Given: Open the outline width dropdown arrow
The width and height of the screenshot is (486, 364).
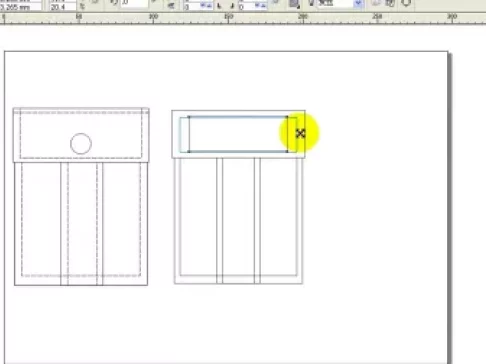Looking at the screenshot, I should 358,4.
